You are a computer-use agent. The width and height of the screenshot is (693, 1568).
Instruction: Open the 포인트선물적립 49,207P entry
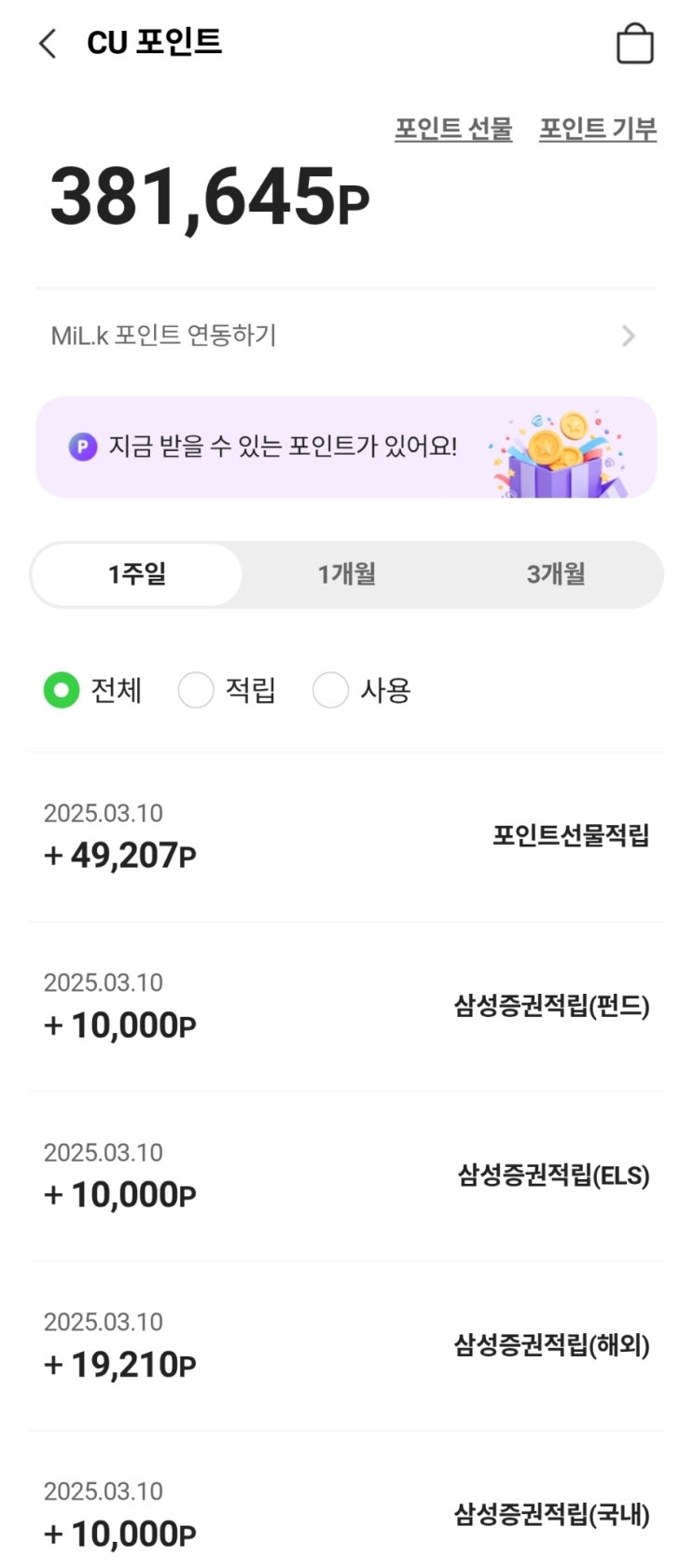click(x=346, y=836)
